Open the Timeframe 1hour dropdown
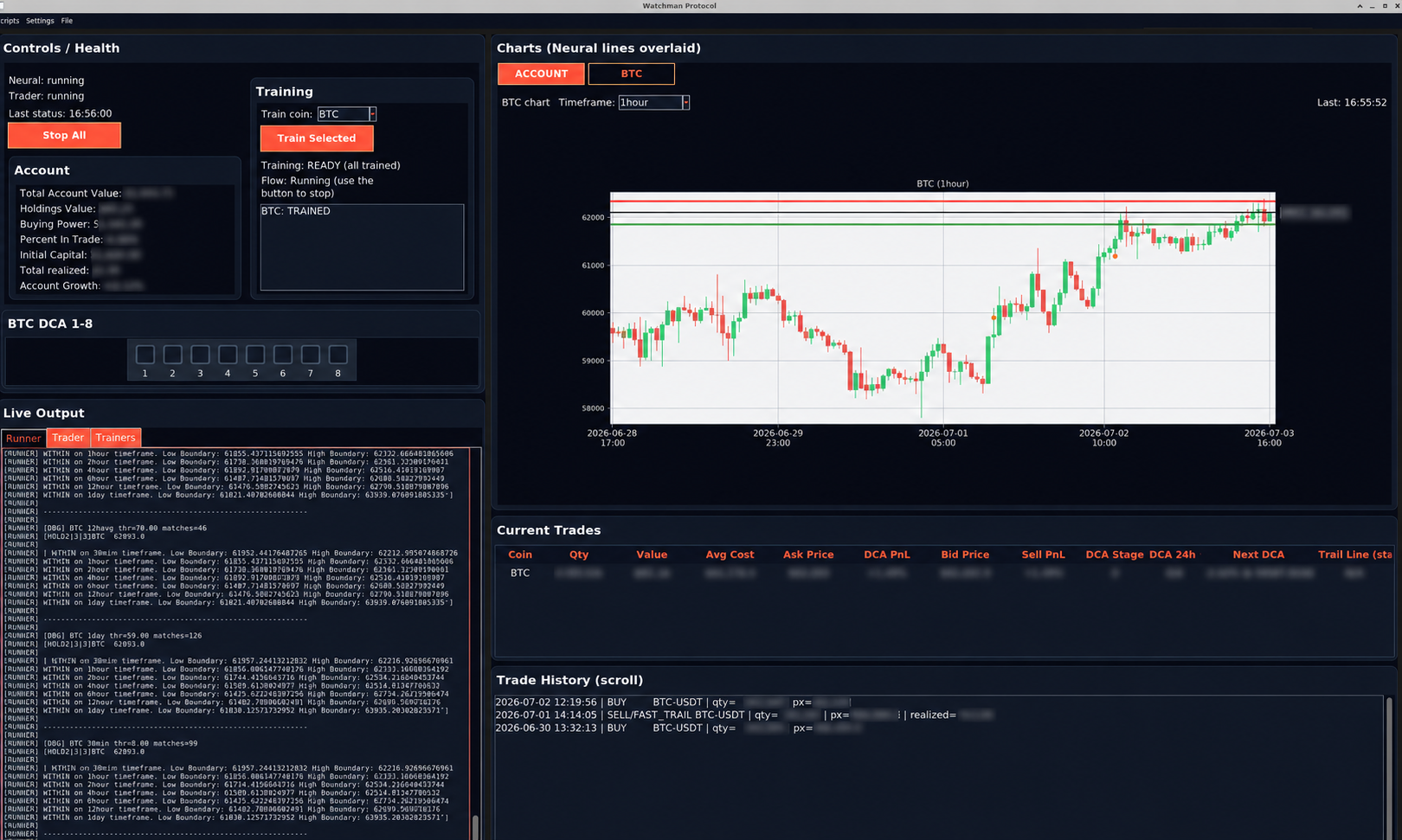Screen dimensions: 1402x840 point(685,103)
